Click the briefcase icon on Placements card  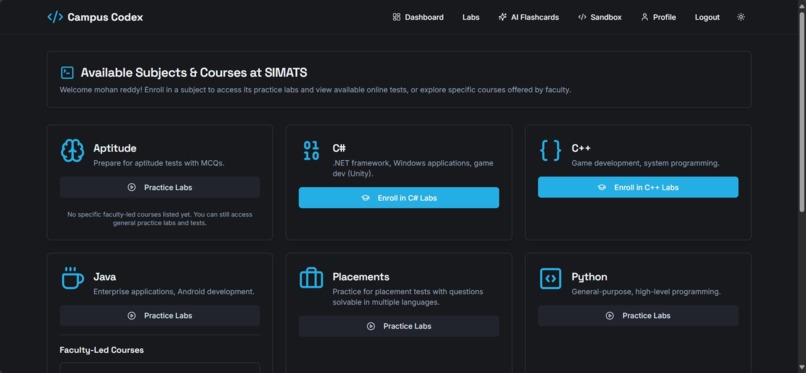[311, 278]
